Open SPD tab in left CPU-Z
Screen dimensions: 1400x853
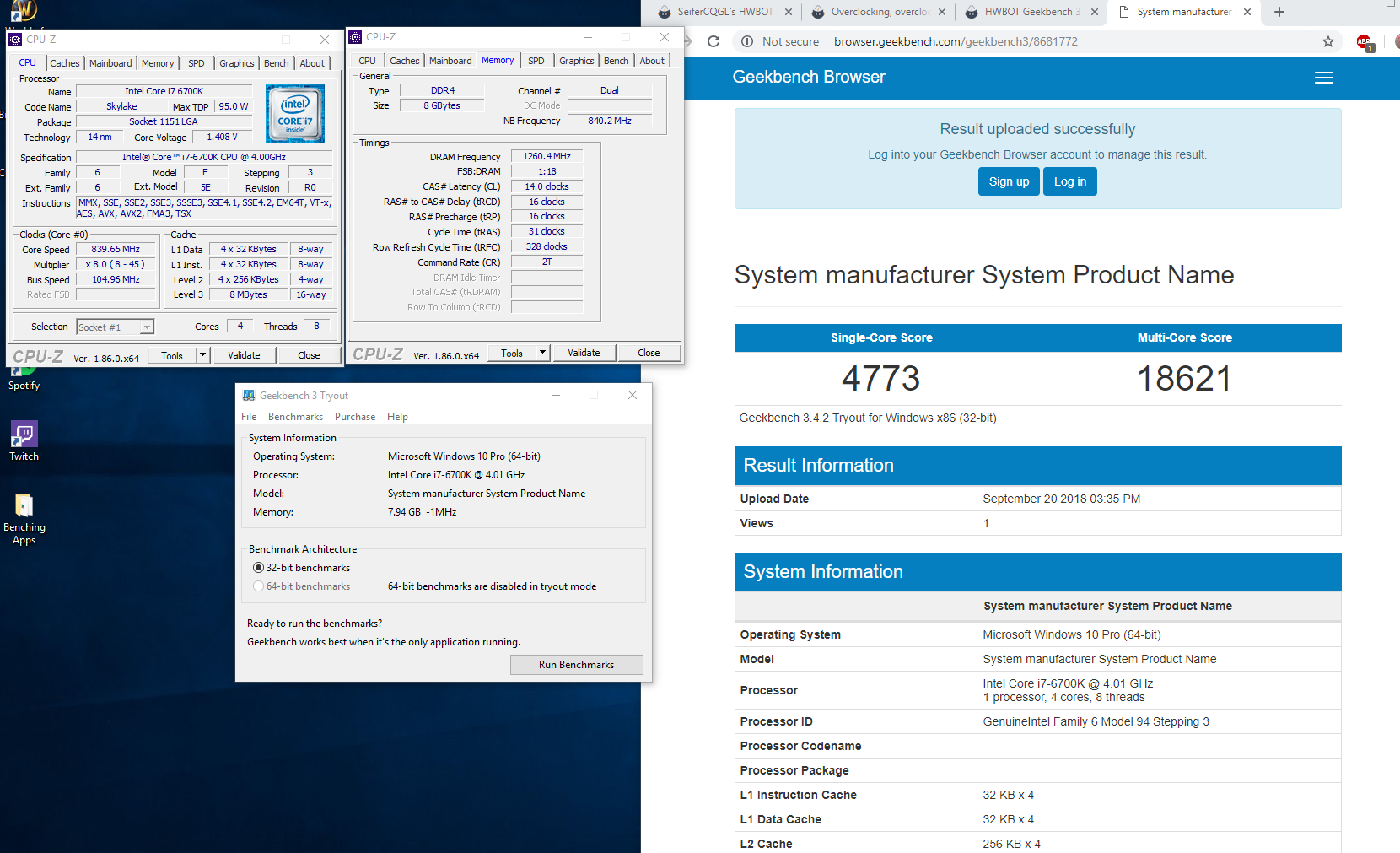click(197, 63)
